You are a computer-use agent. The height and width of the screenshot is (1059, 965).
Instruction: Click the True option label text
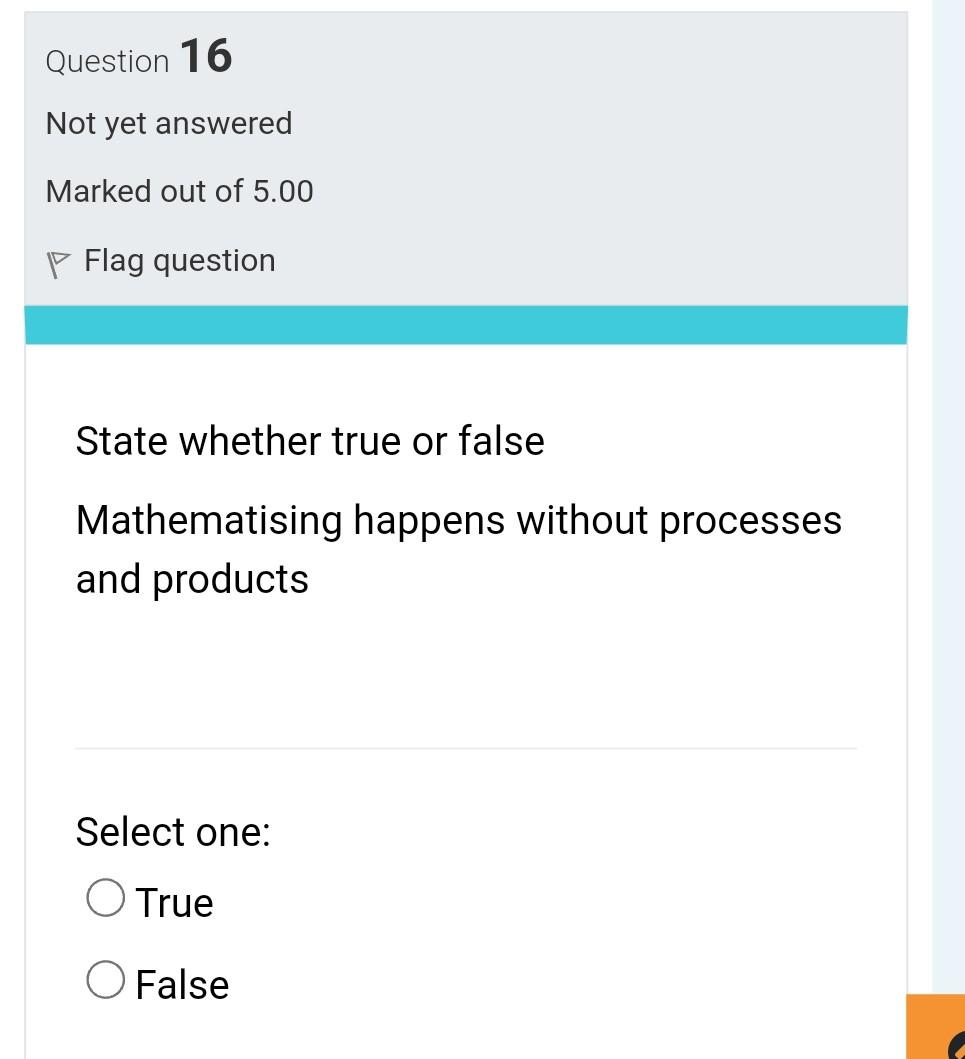coord(174,901)
